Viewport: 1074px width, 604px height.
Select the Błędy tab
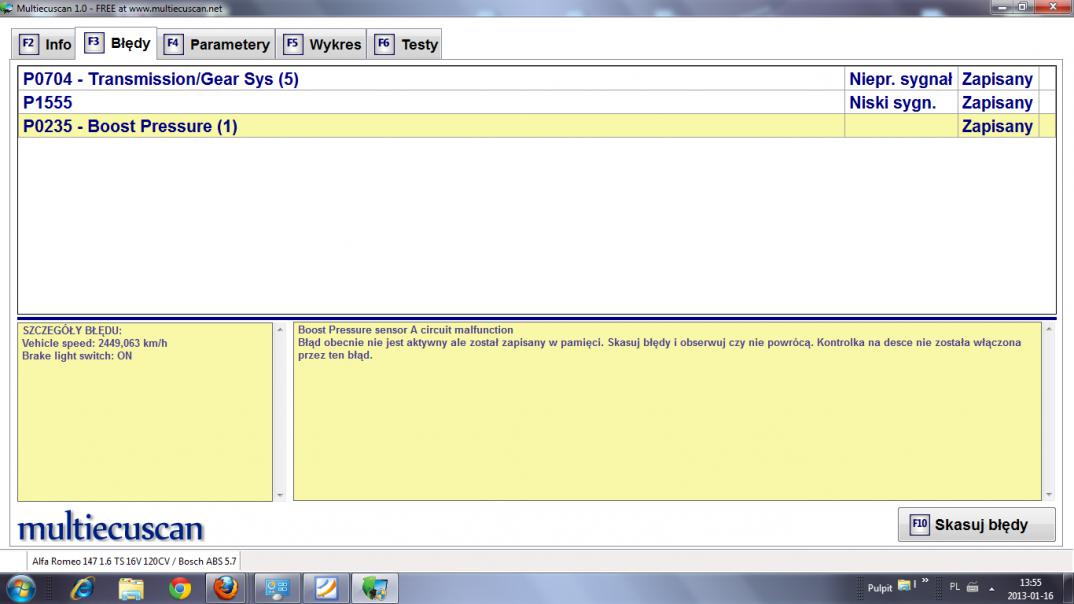pyautogui.click(x=117, y=43)
